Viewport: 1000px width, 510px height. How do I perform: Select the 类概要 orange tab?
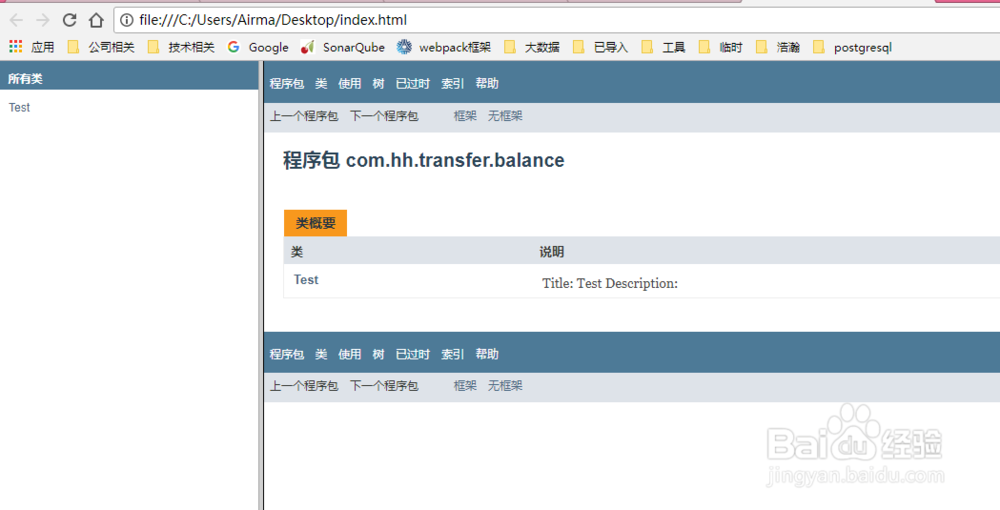[315, 223]
